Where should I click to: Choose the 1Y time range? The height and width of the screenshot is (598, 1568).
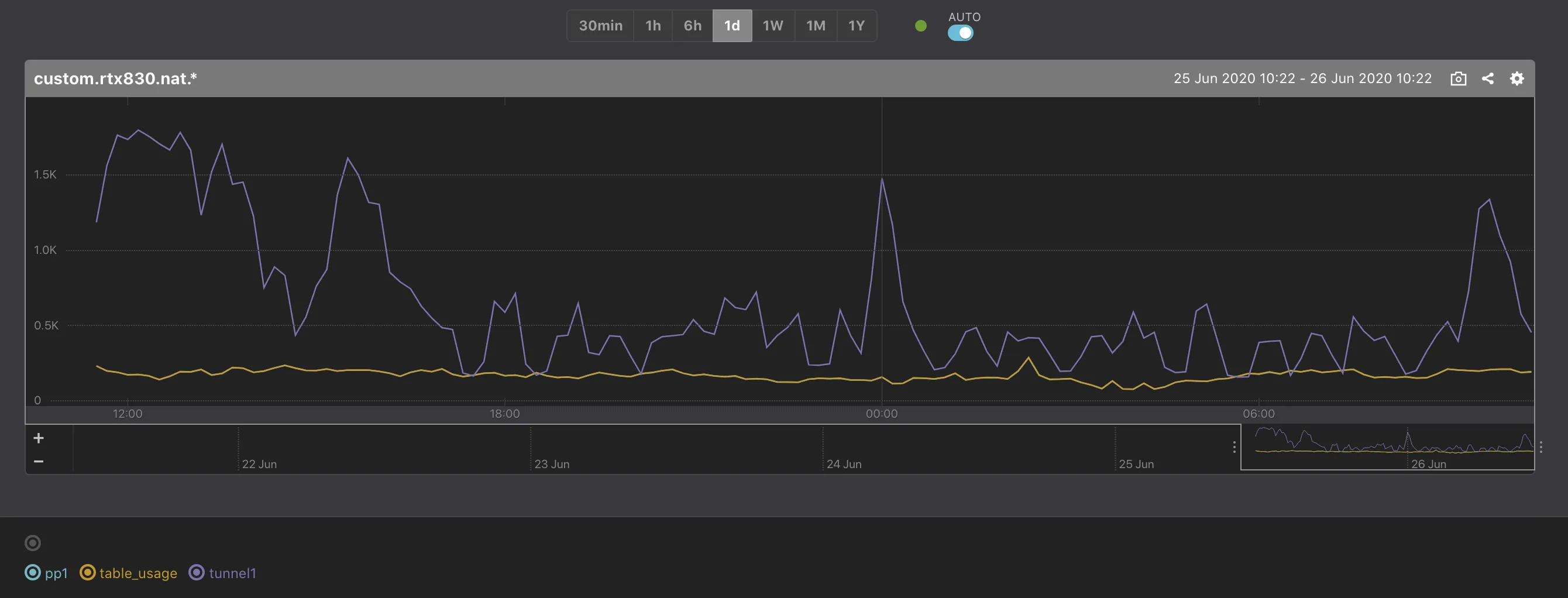point(856,26)
